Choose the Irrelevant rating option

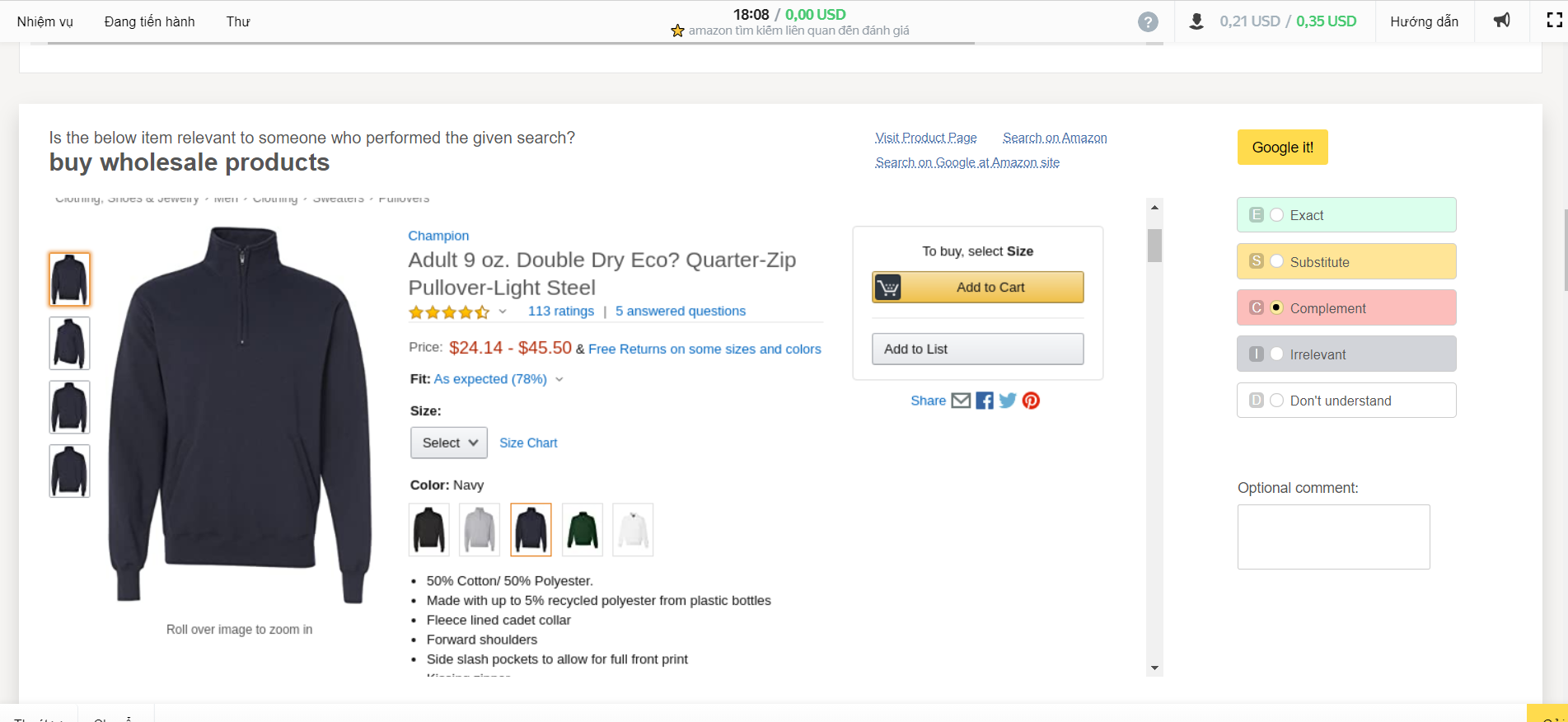point(1277,354)
